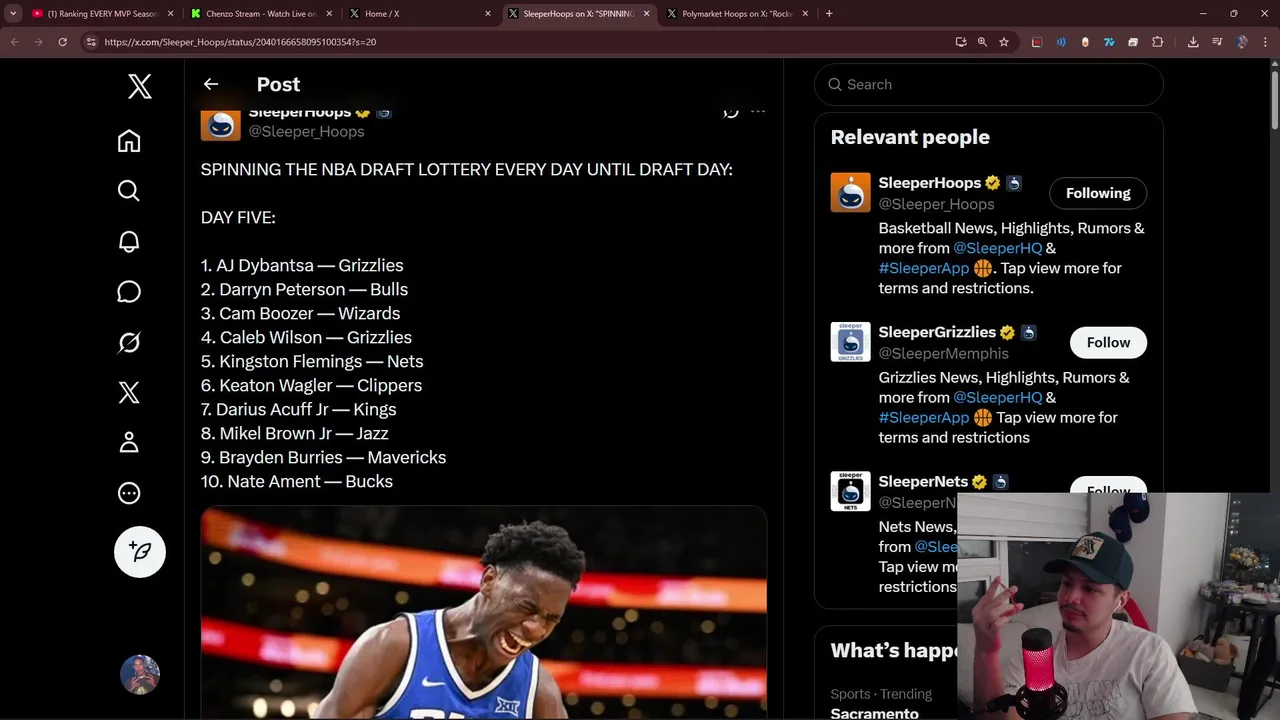Open the Chrome three-dot menu
This screenshot has width=1280, height=720.
[x=1266, y=42]
